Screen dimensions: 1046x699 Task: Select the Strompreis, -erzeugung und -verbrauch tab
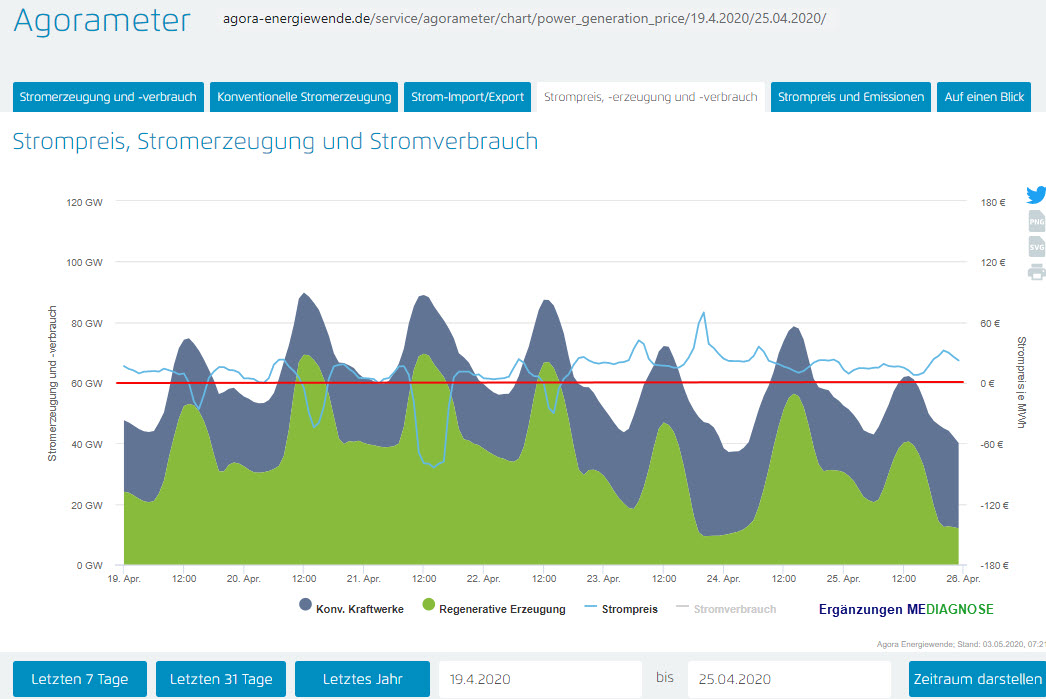tap(650, 97)
